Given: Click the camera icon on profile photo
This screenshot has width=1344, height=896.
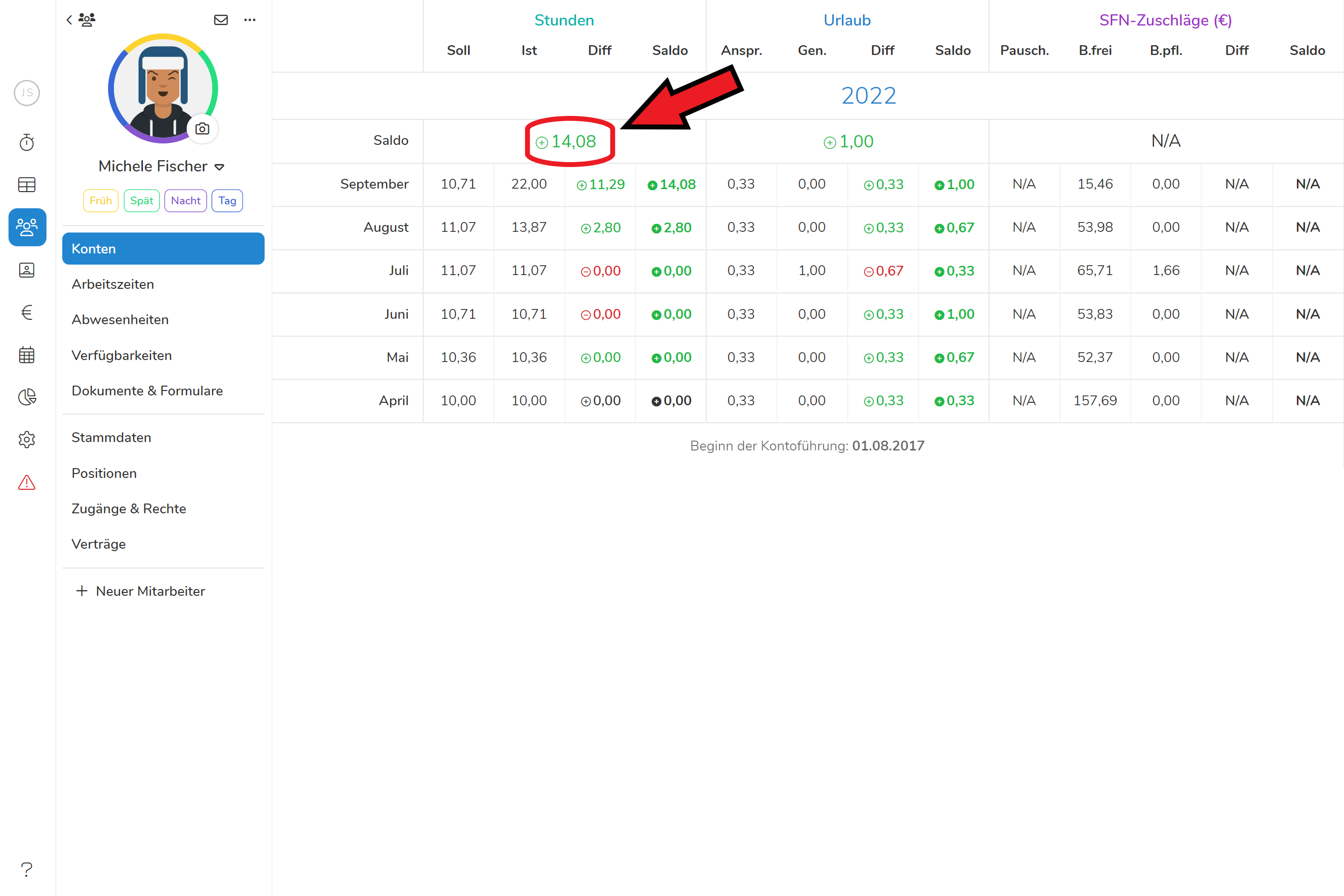Looking at the screenshot, I should 202,129.
